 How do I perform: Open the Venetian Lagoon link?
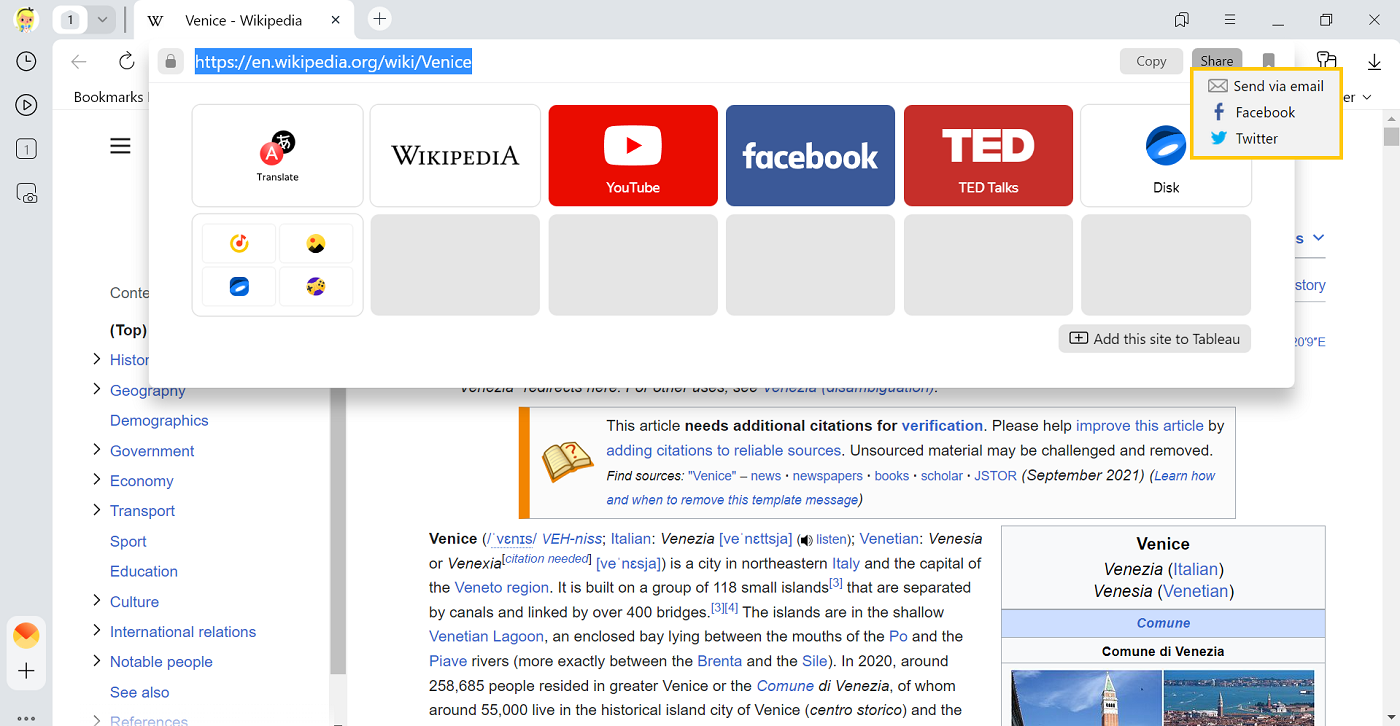487,636
